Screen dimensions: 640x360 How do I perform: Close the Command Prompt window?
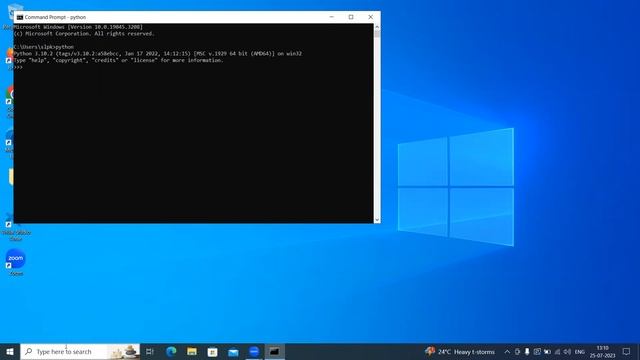371,17
